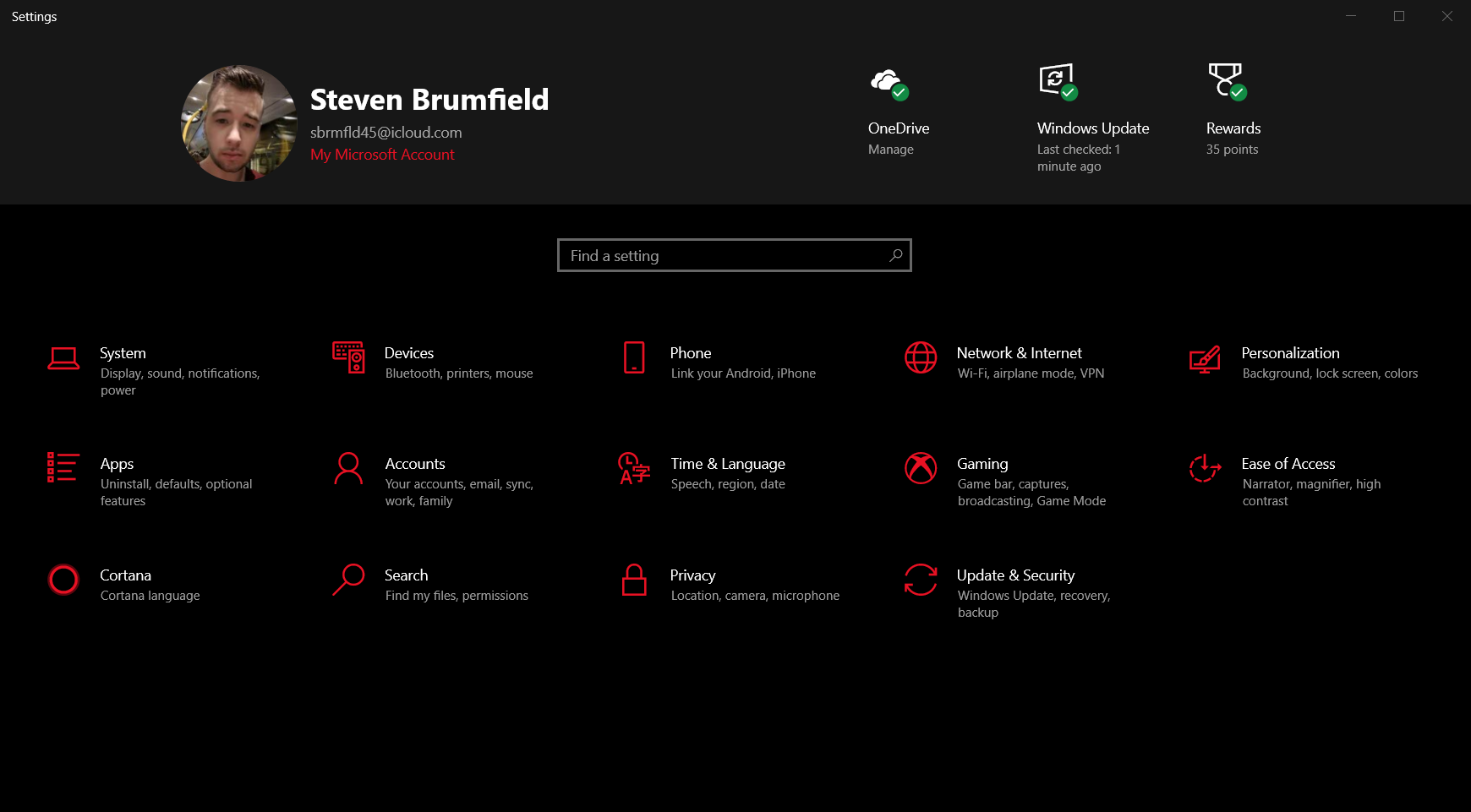Open Personalization paintbrush icon
1471x812 pixels.
click(1205, 359)
